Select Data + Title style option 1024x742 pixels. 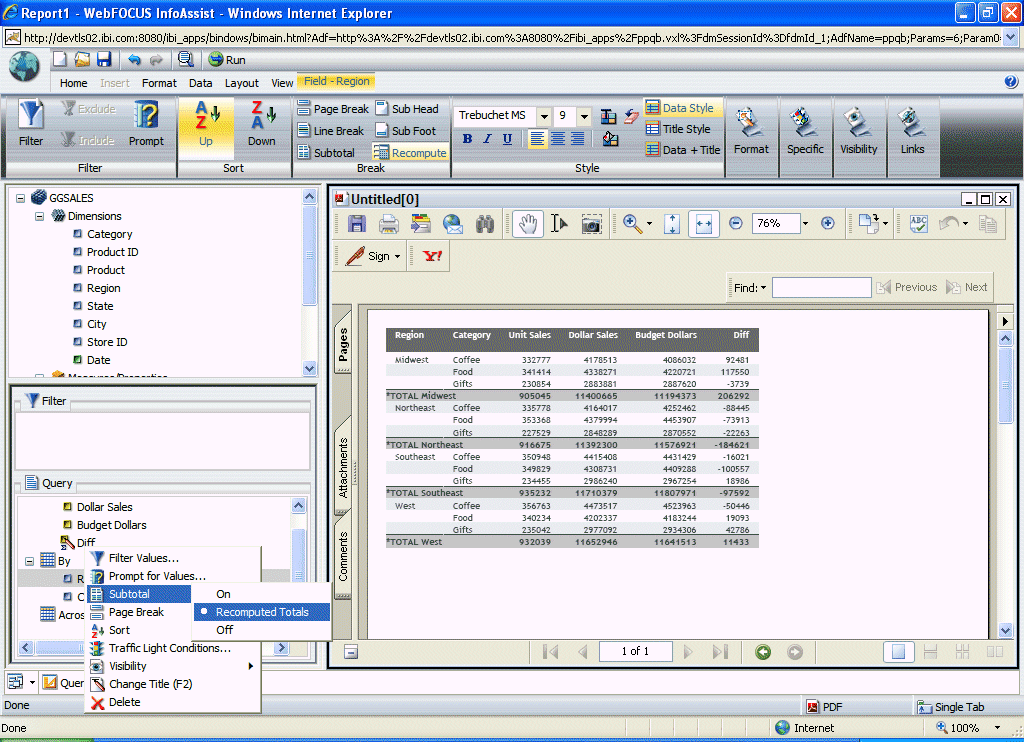point(683,150)
